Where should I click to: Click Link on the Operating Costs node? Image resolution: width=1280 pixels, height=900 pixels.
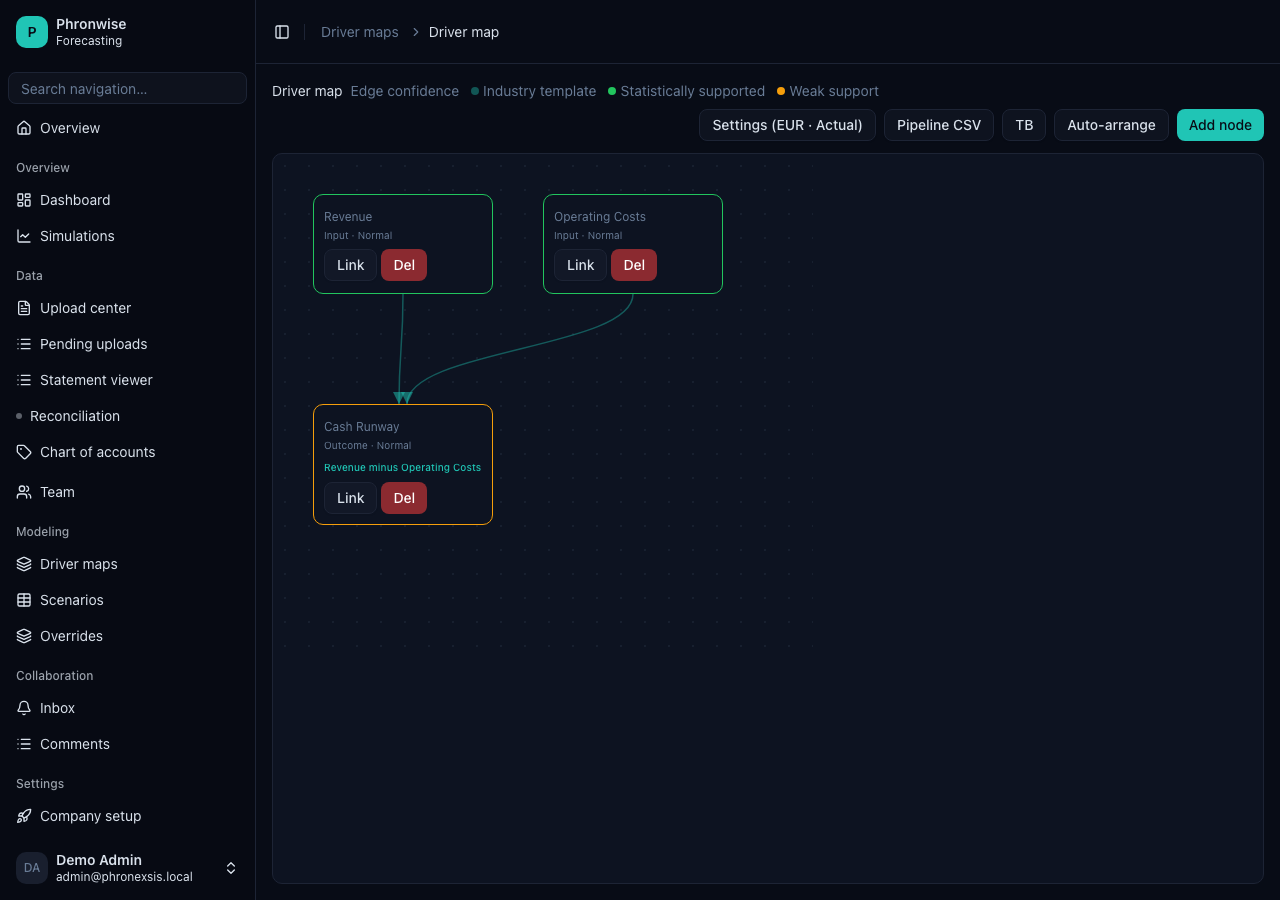click(580, 265)
